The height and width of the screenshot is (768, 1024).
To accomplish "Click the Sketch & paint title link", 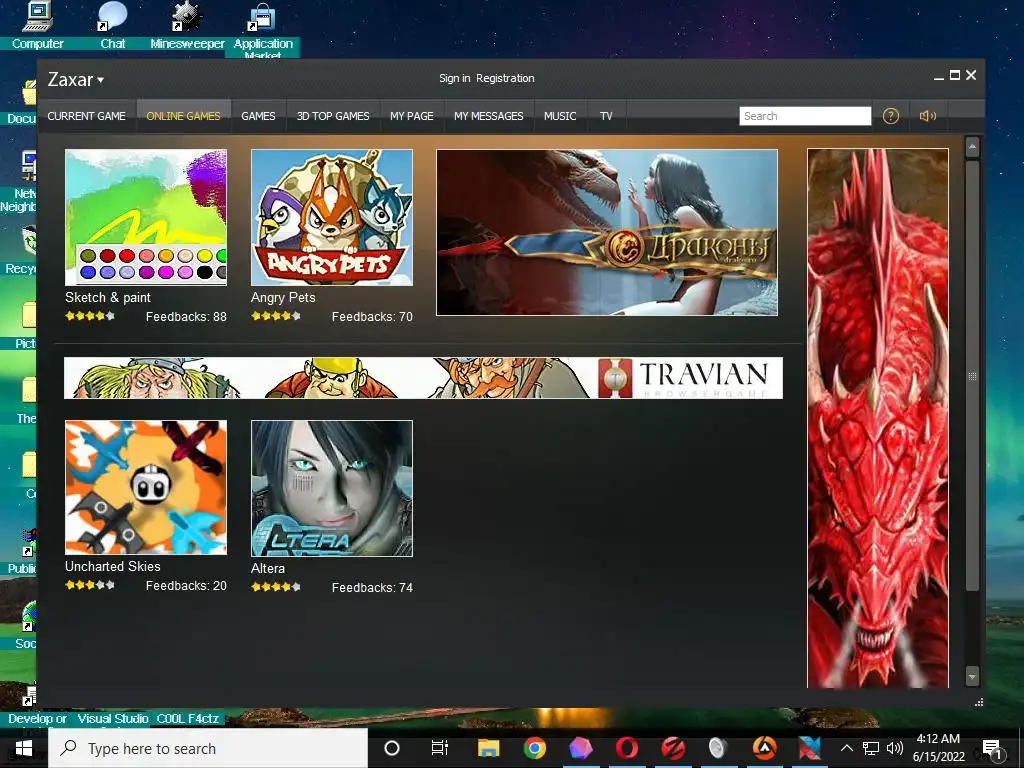I will (108, 298).
